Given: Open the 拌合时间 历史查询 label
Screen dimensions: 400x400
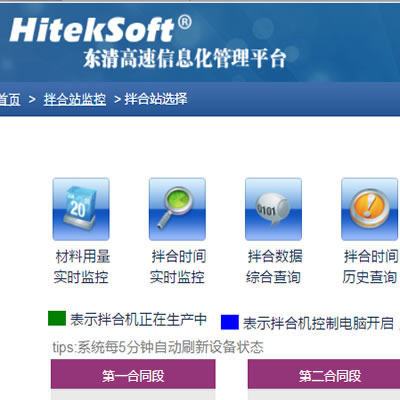Looking at the screenshot, I should pos(370,266).
